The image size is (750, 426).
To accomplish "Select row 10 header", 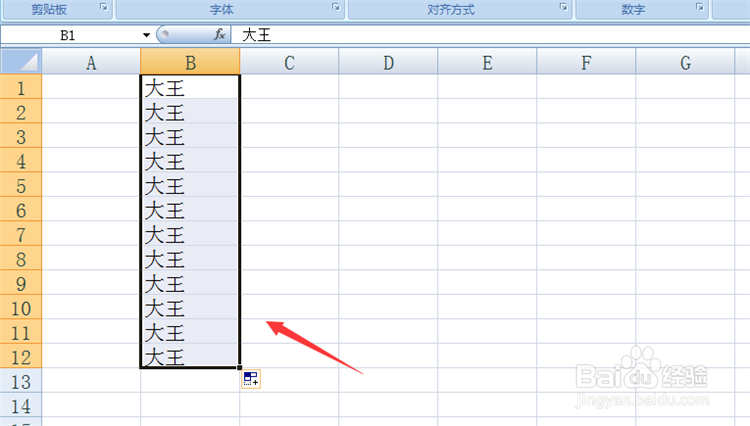I will tap(21, 307).
